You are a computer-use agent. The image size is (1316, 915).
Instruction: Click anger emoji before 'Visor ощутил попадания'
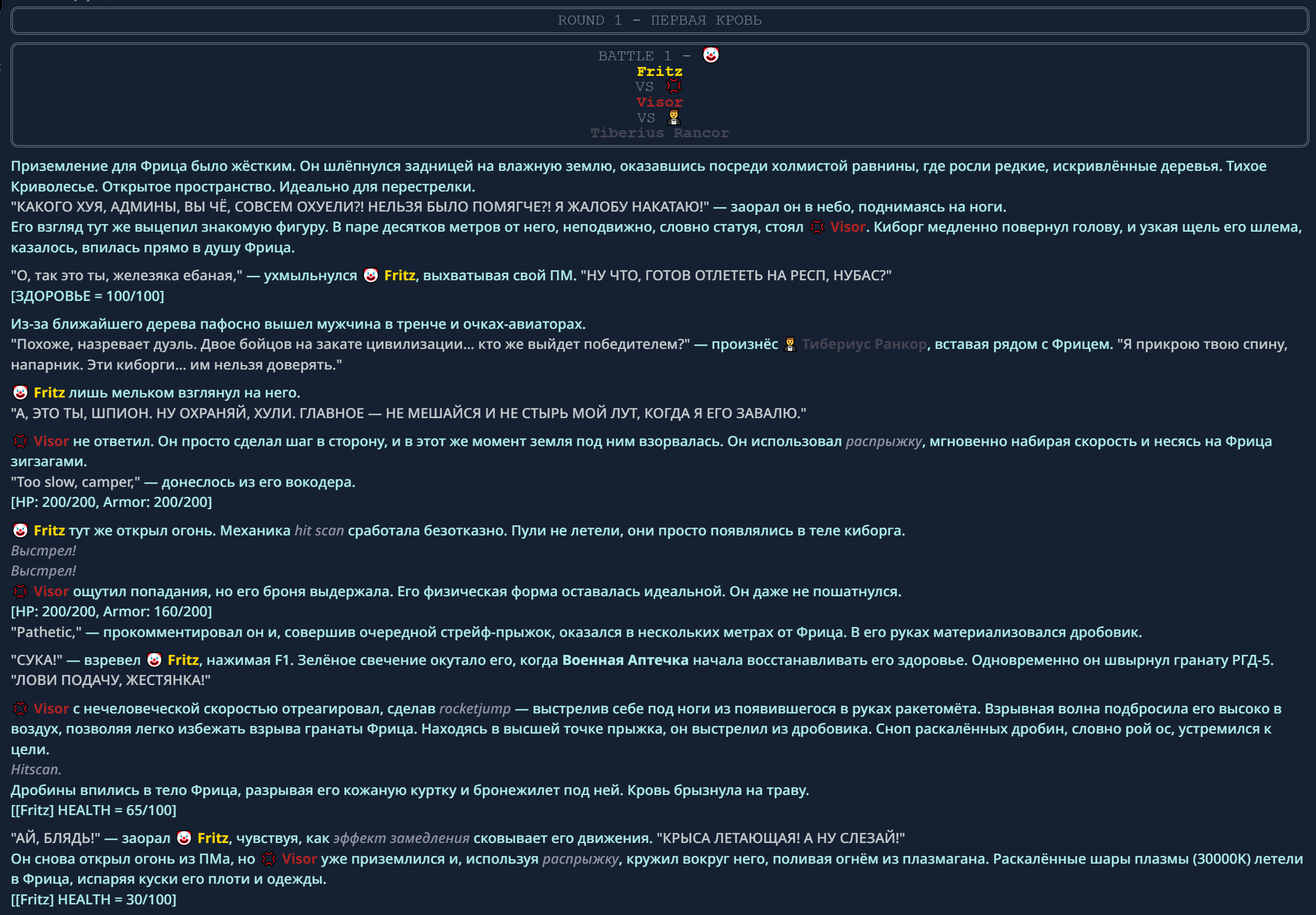pyautogui.click(x=20, y=592)
